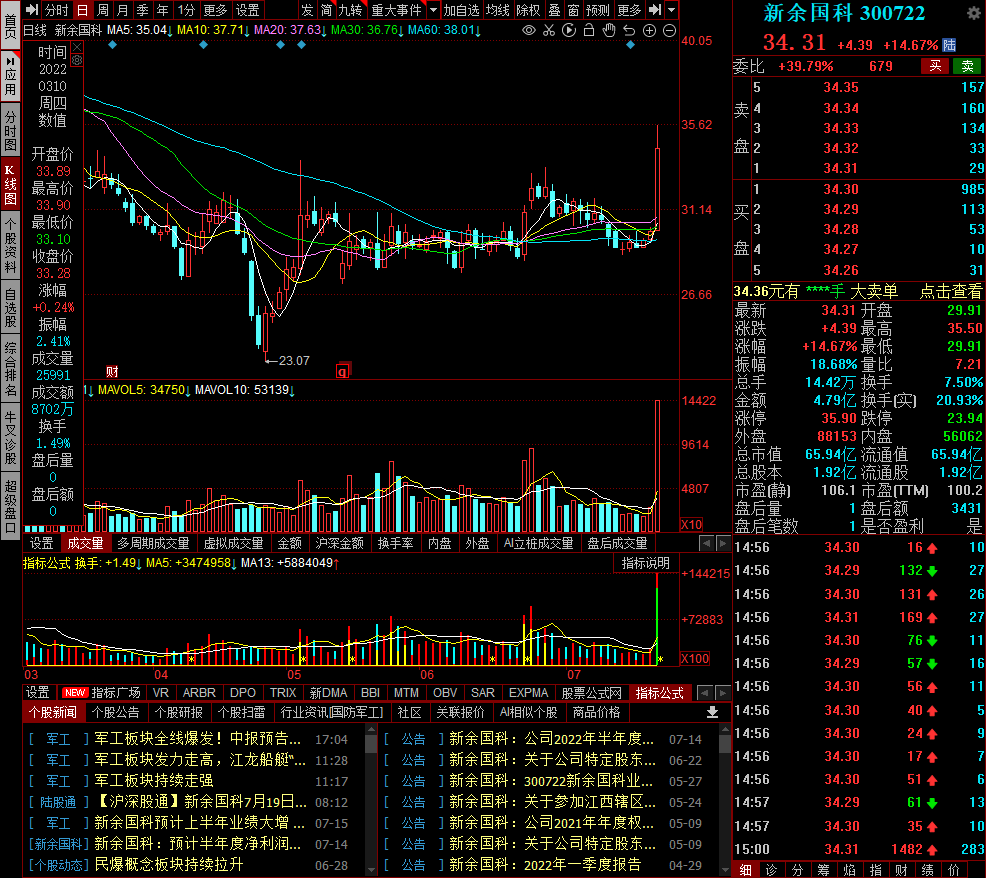Viewport: 986px width, 878px height.
Task: Open the settings gear beside stock title
Action: 973,13
